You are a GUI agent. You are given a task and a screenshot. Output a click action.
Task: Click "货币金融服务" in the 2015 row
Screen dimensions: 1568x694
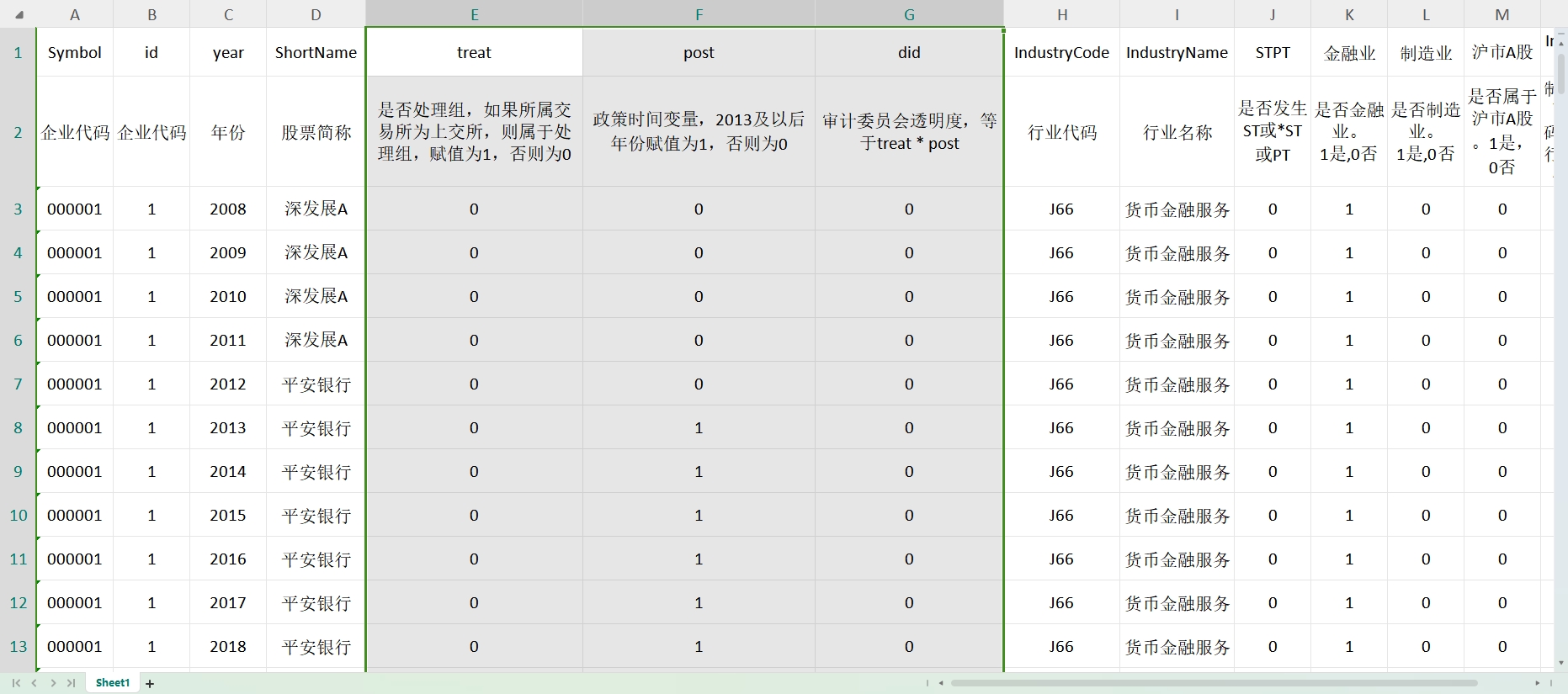click(1177, 515)
